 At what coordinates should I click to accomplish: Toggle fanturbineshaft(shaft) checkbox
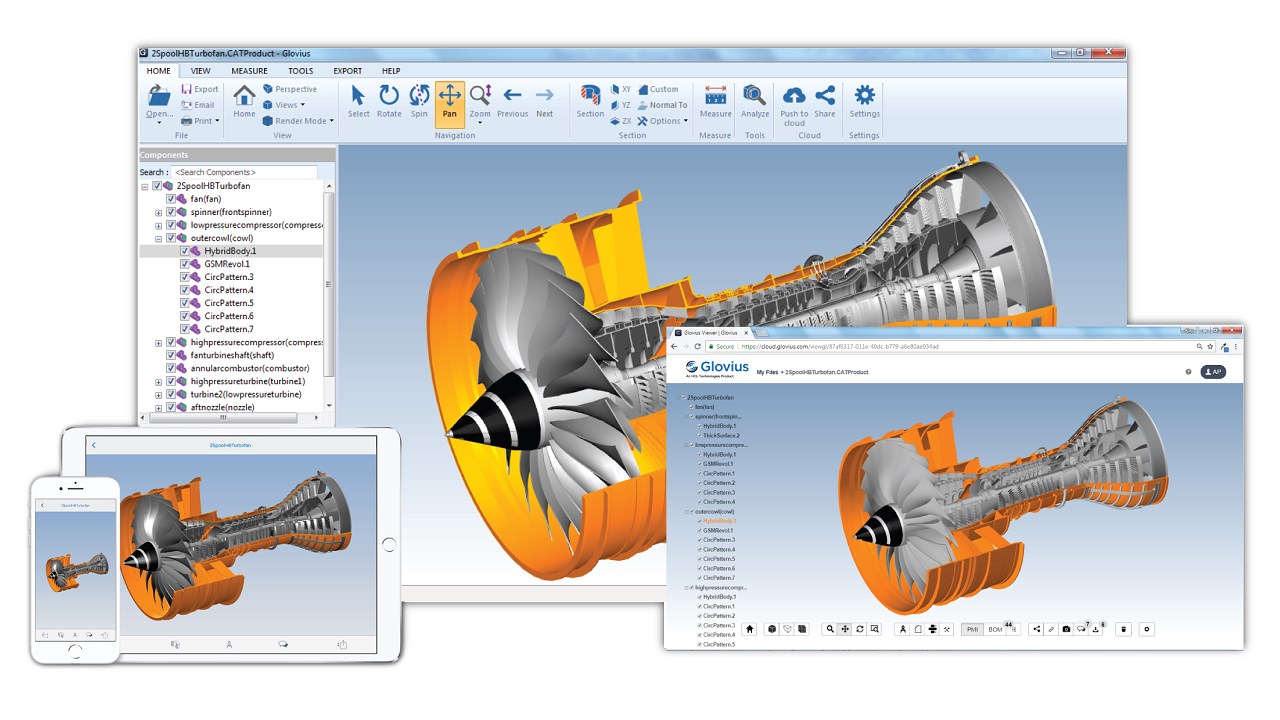(171, 355)
